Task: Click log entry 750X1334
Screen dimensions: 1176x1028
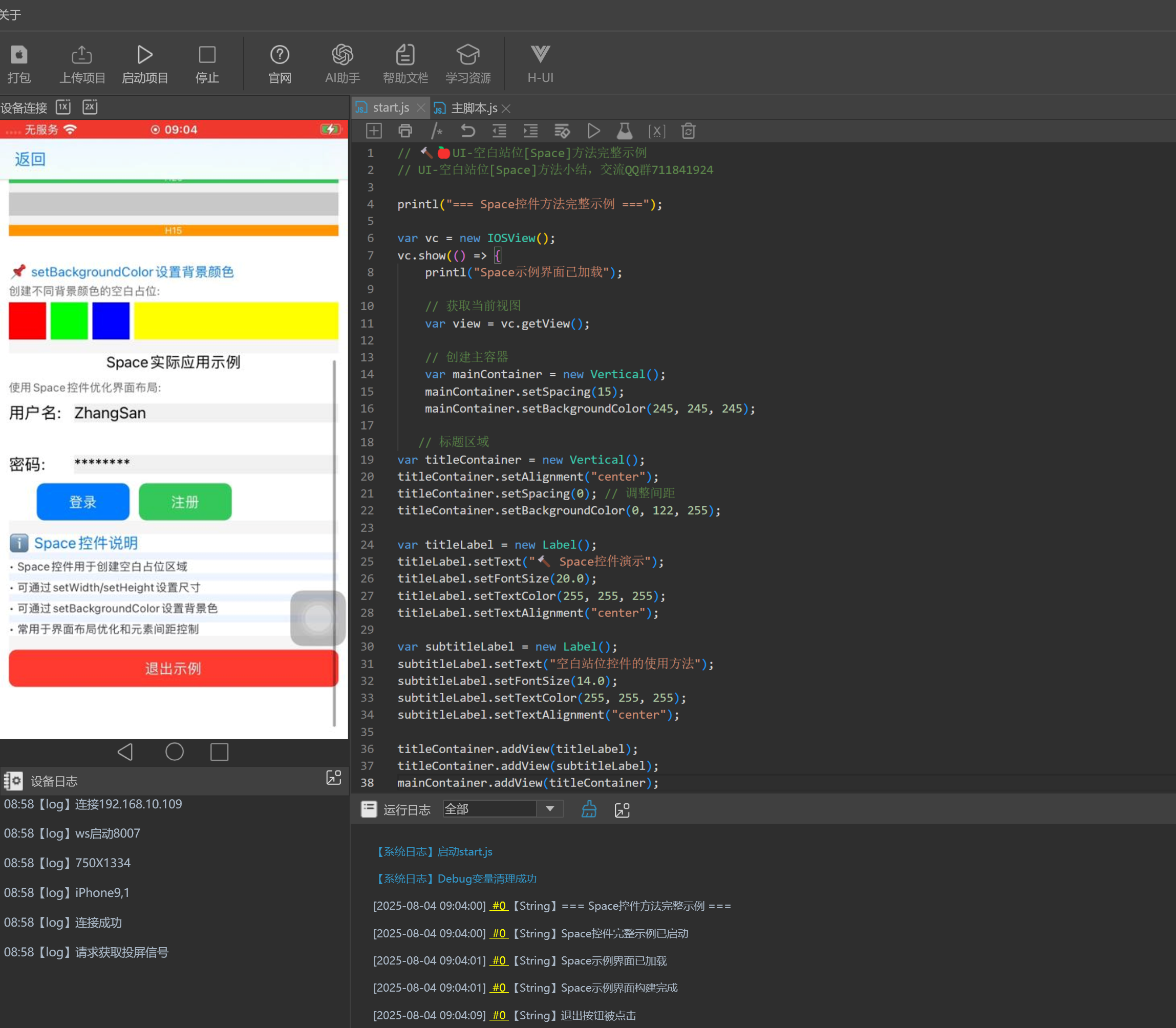Action: click(67, 863)
